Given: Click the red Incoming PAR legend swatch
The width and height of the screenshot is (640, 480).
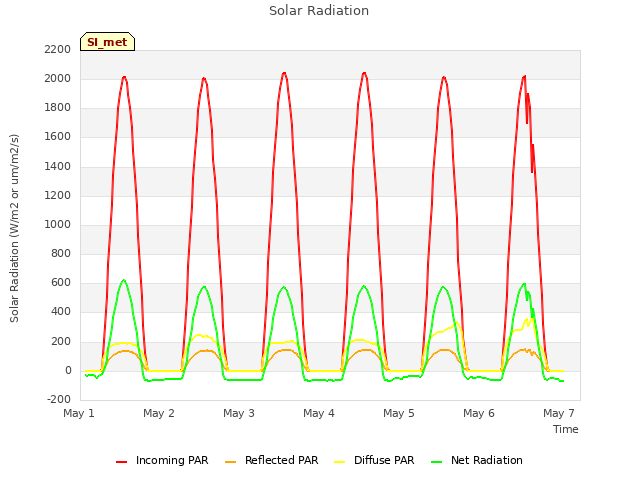Looking at the screenshot, I should (x=121, y=462).
